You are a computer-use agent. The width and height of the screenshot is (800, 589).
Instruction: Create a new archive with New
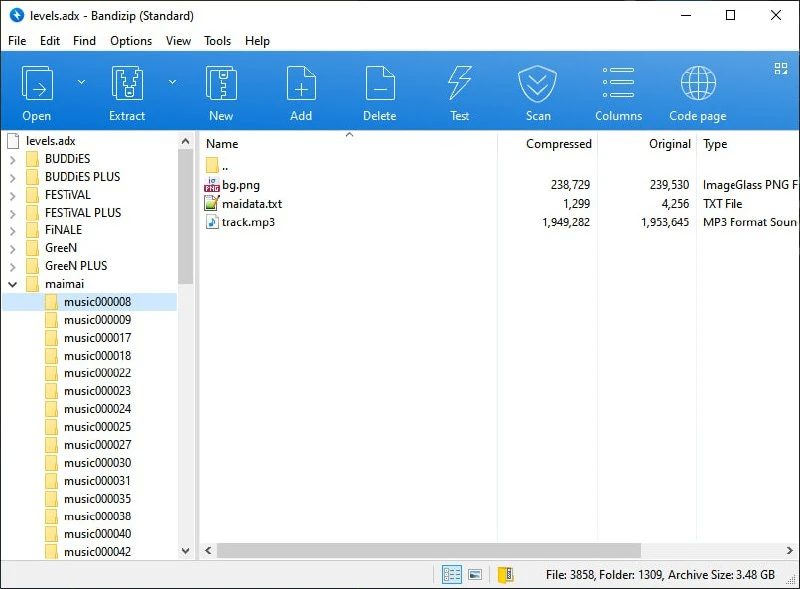(x=221, y=85)
